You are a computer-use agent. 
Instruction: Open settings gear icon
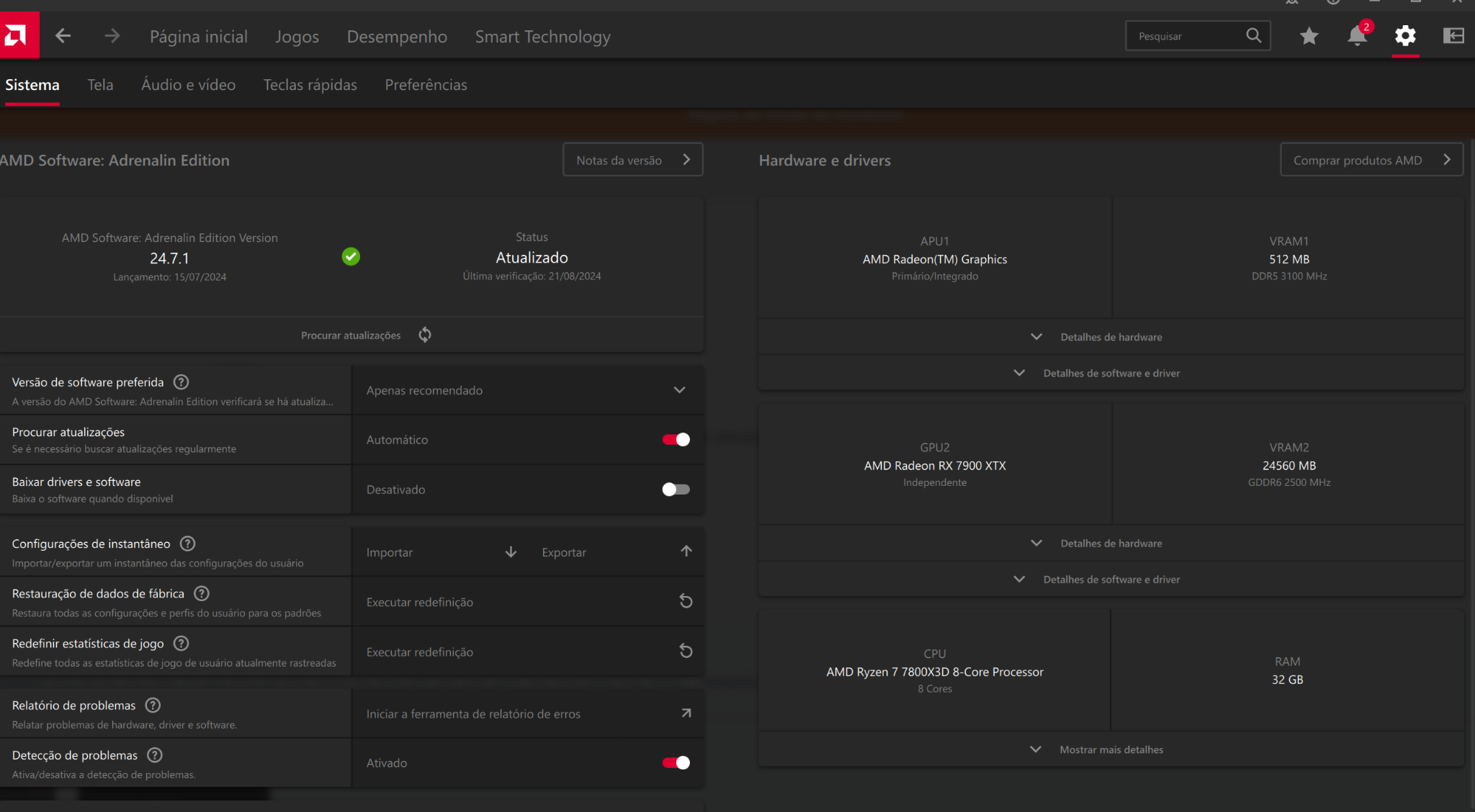(1405, 36)
